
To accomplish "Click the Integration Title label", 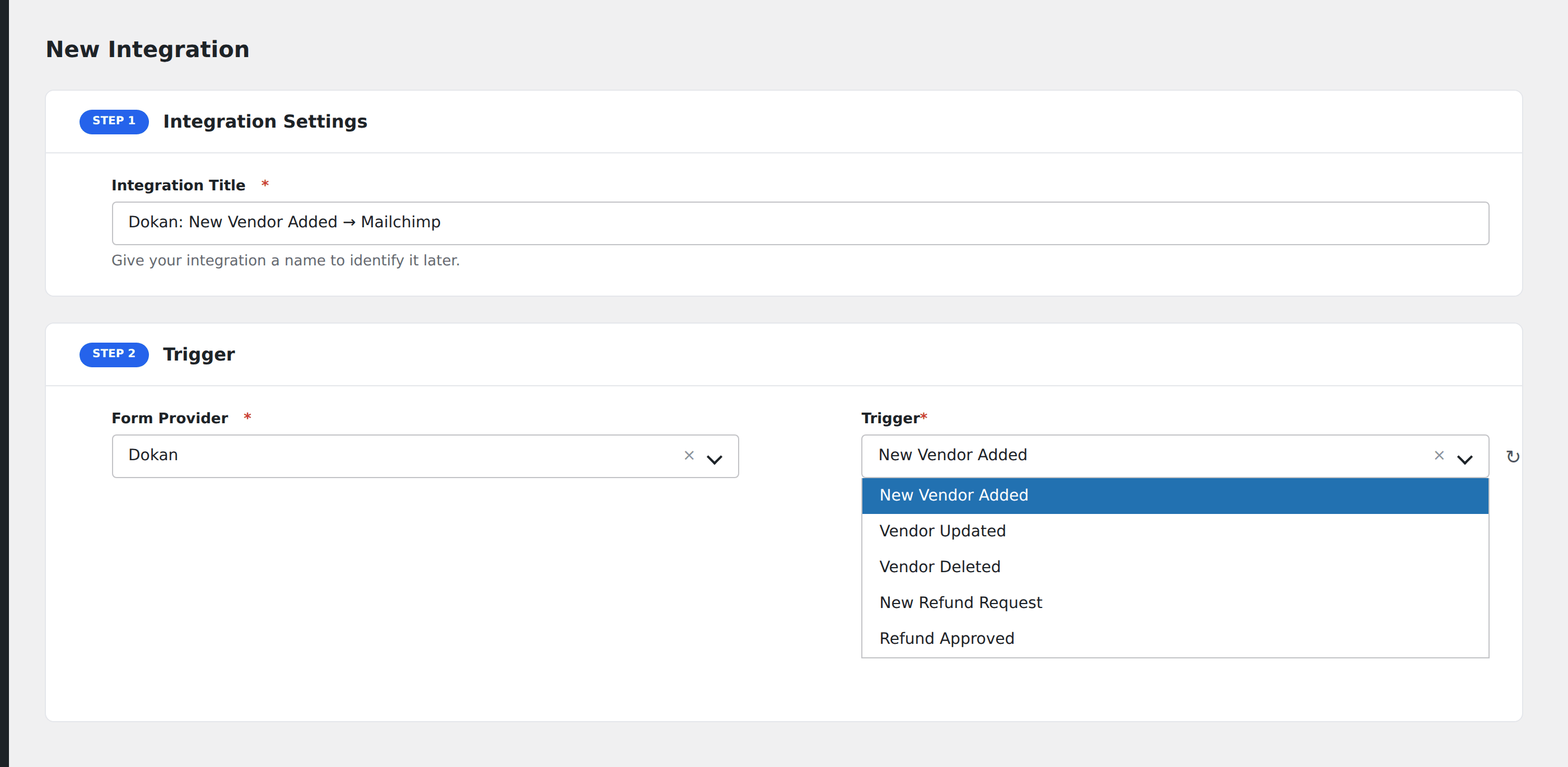I will 178,185.
